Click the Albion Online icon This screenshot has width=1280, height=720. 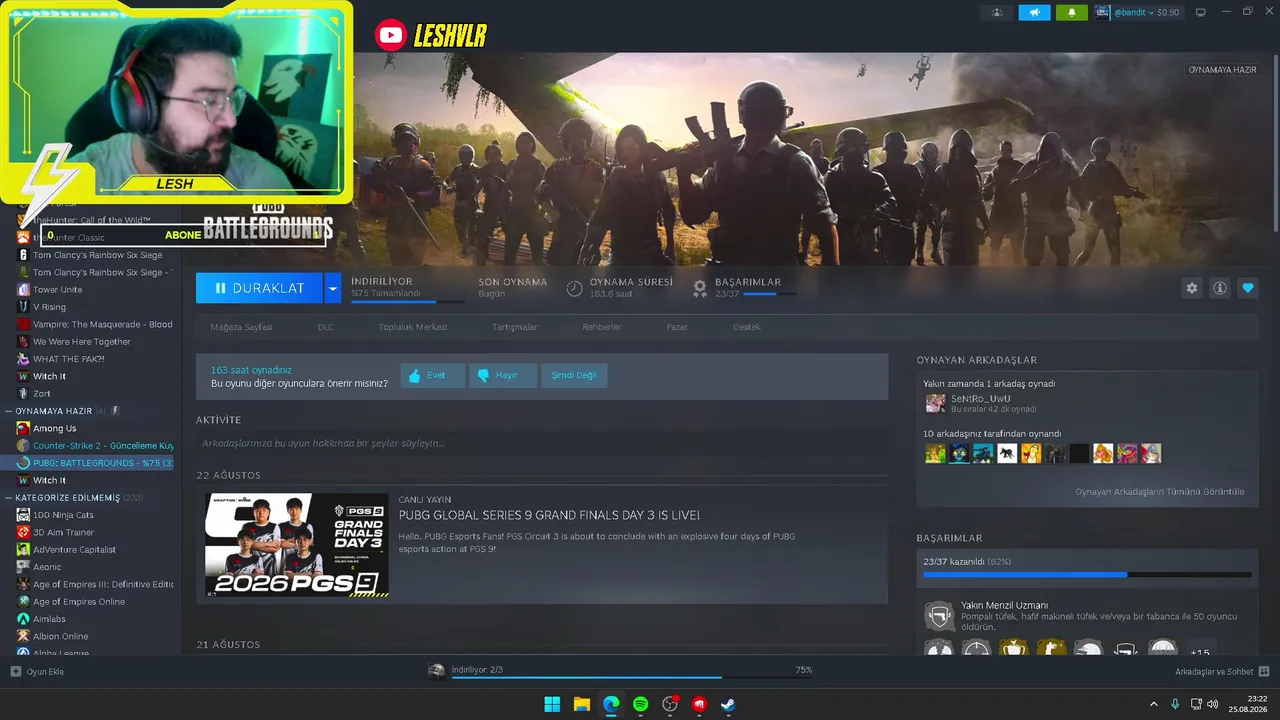[x=23, y=636]
